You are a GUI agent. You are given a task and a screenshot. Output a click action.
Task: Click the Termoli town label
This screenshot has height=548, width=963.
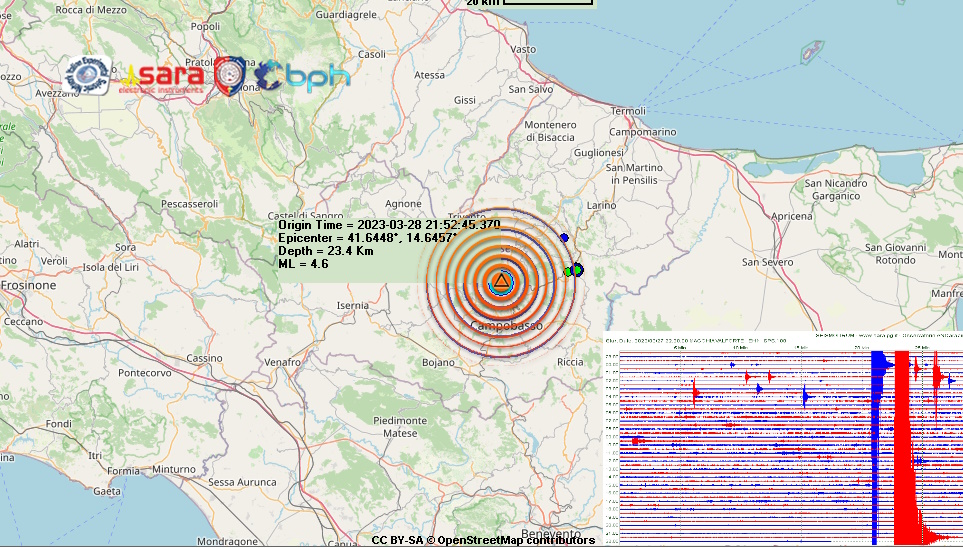click(x=628, y=110)
